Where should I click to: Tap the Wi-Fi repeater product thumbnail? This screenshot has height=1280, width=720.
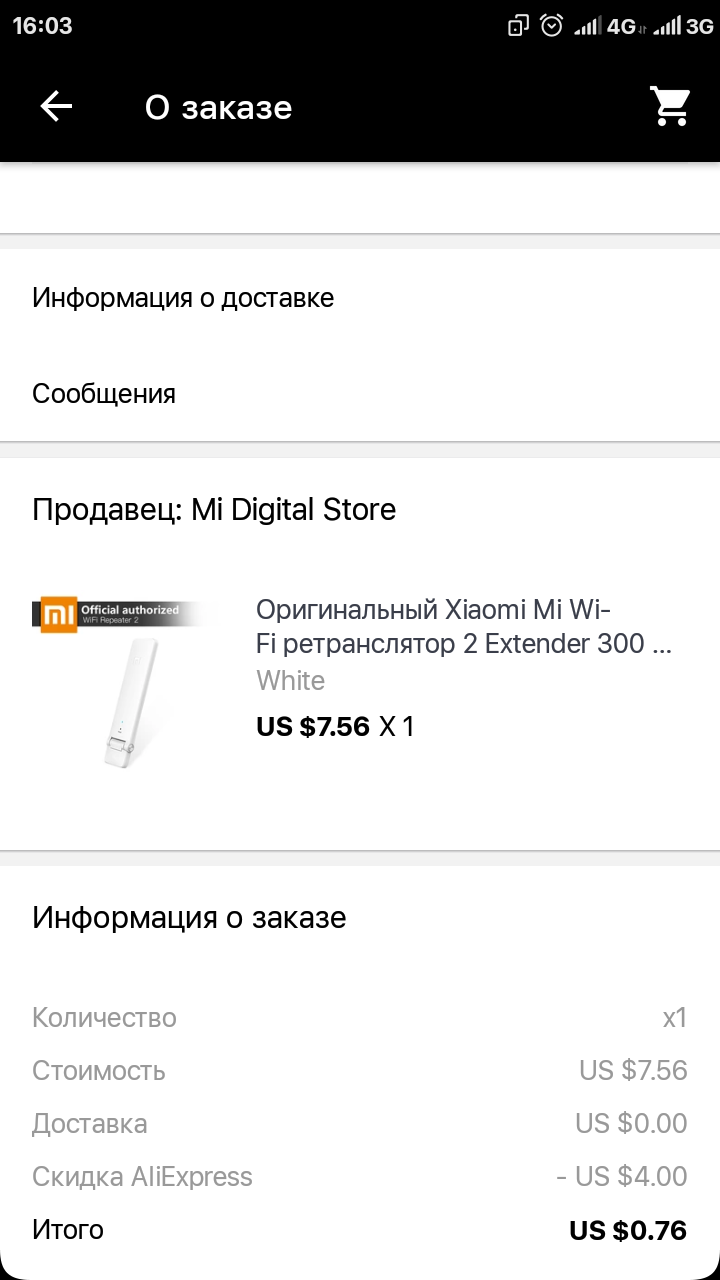pyautogui.click(x=120, y=685)
